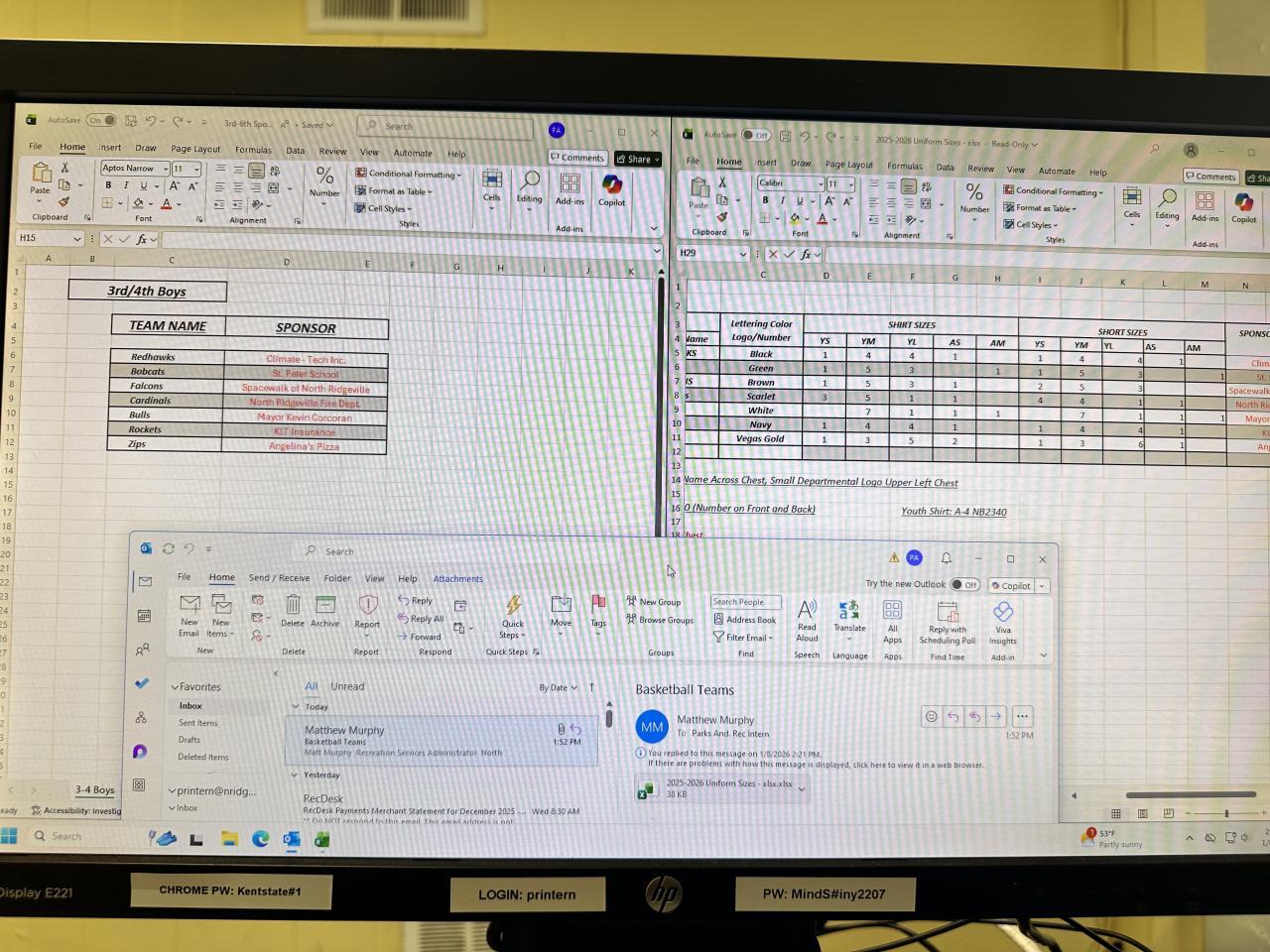Image resolution: width=1270 pixels, height=952 pixels.
Task: Open the H15 Name Box dropdown
Action: (x=76, y=239)
